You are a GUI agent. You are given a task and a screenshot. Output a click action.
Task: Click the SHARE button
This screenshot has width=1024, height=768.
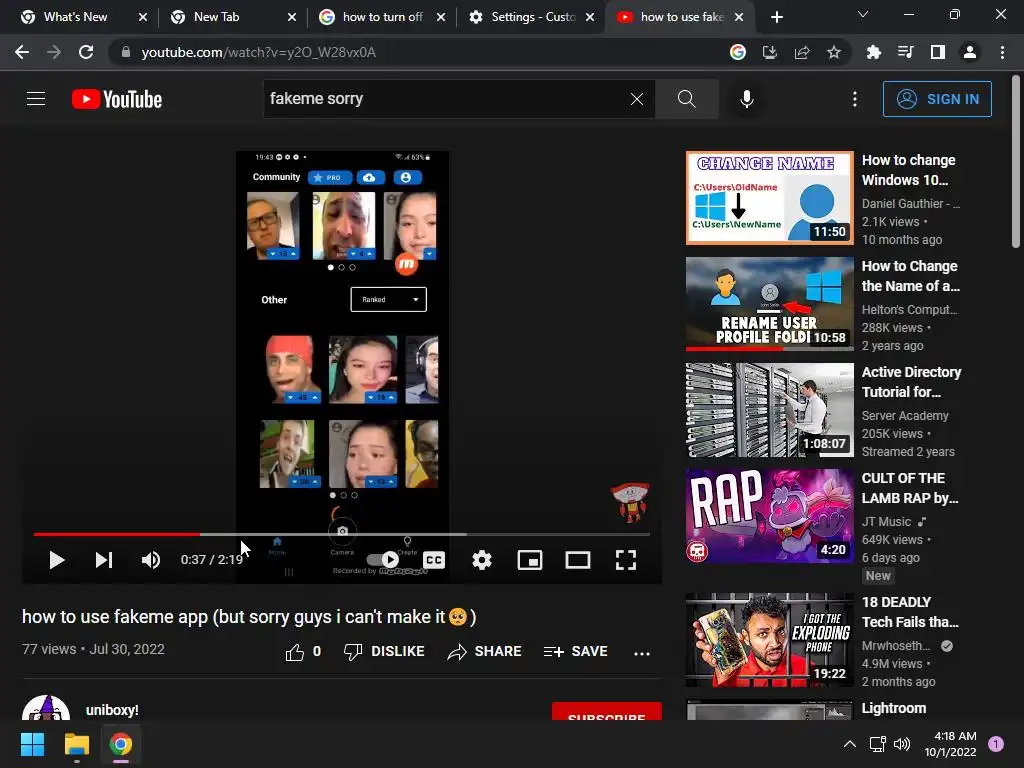(x=484, y=652)
